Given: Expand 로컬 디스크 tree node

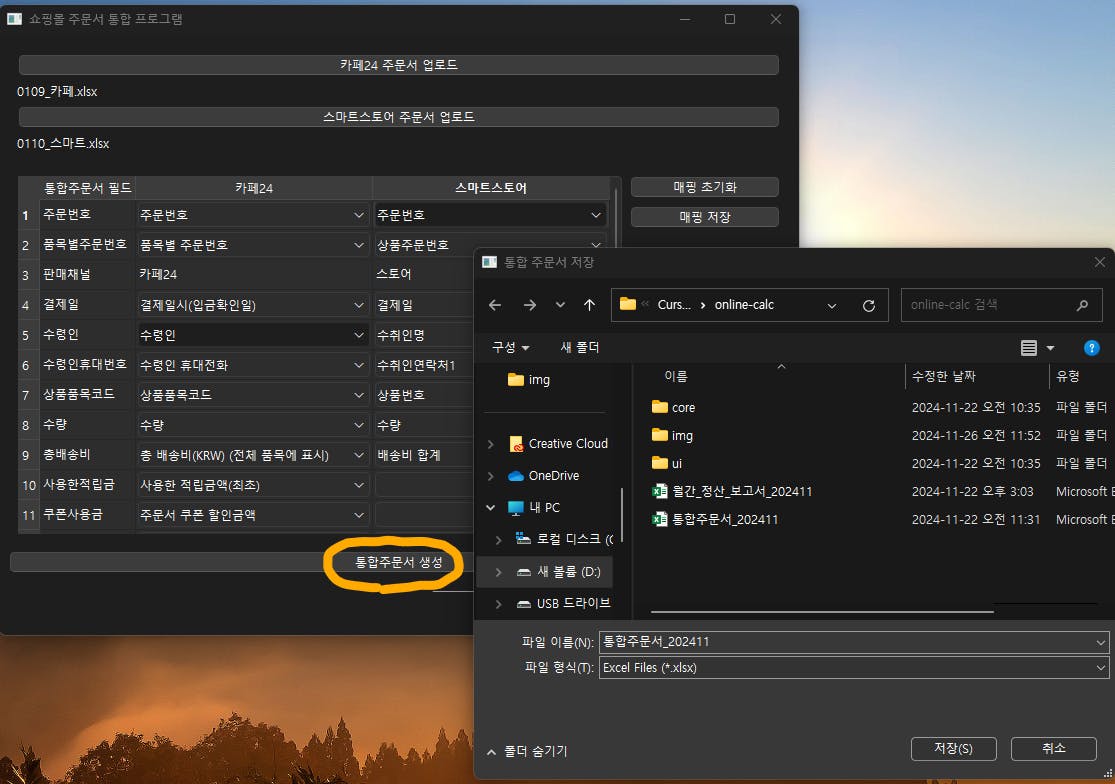Looking at the screenshot, I should click(498, 539).
